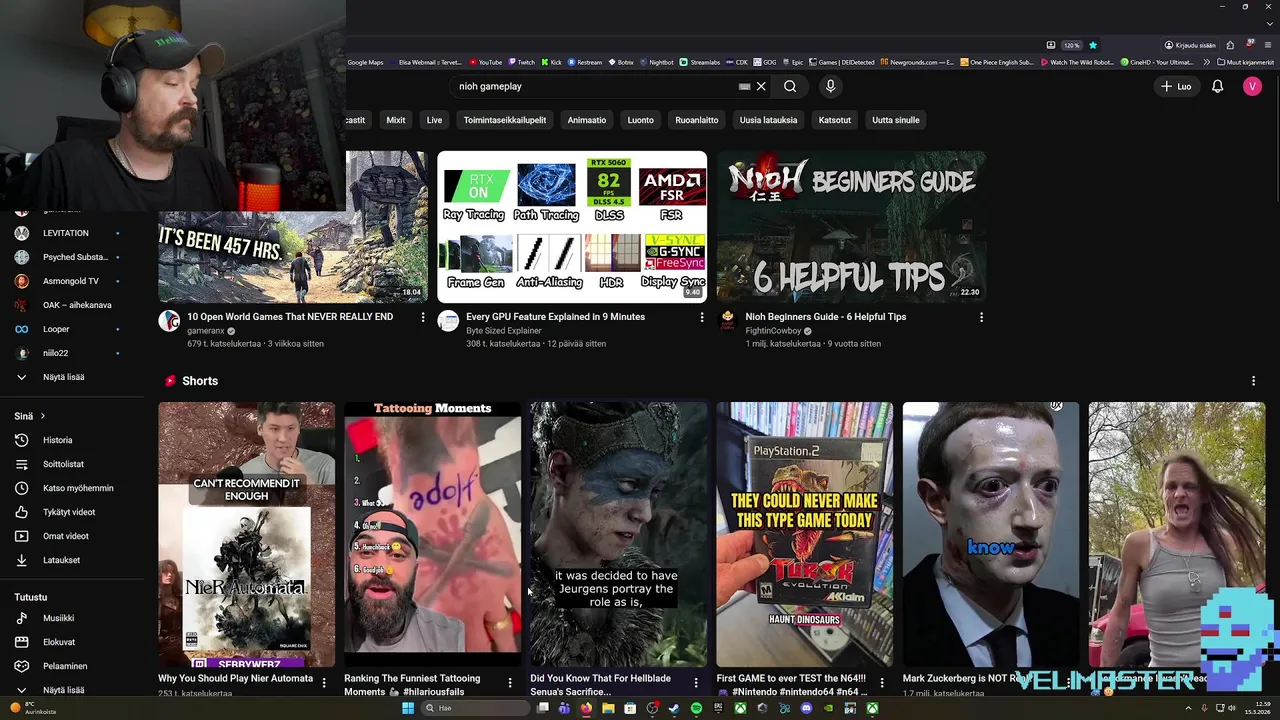Start voice search with the microphone icon
This screenshot has width=1280, height=720.
[x=830, y=86]
